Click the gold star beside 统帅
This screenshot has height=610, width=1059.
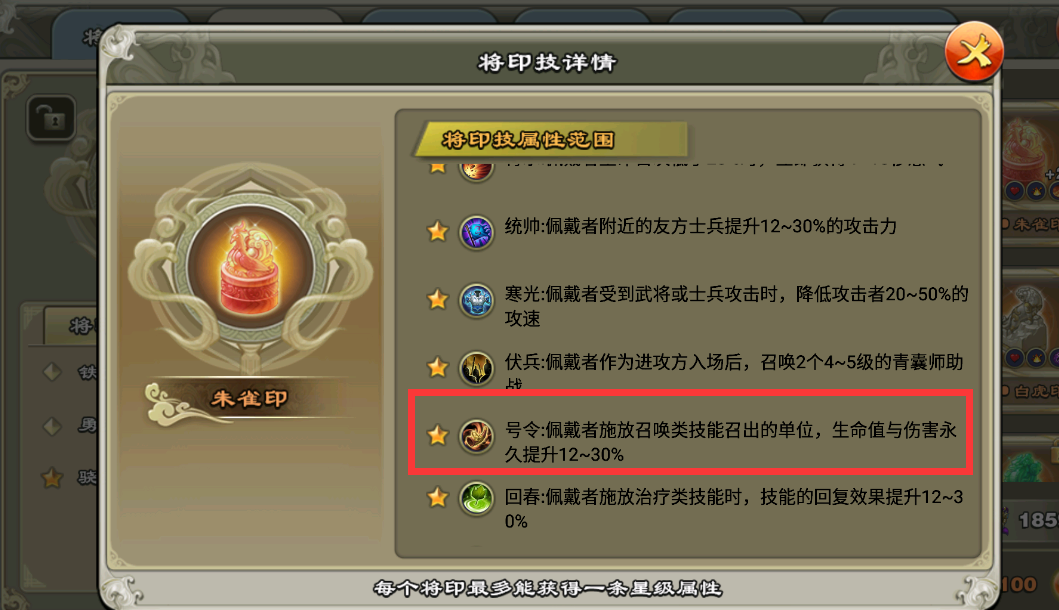[438, 232]
